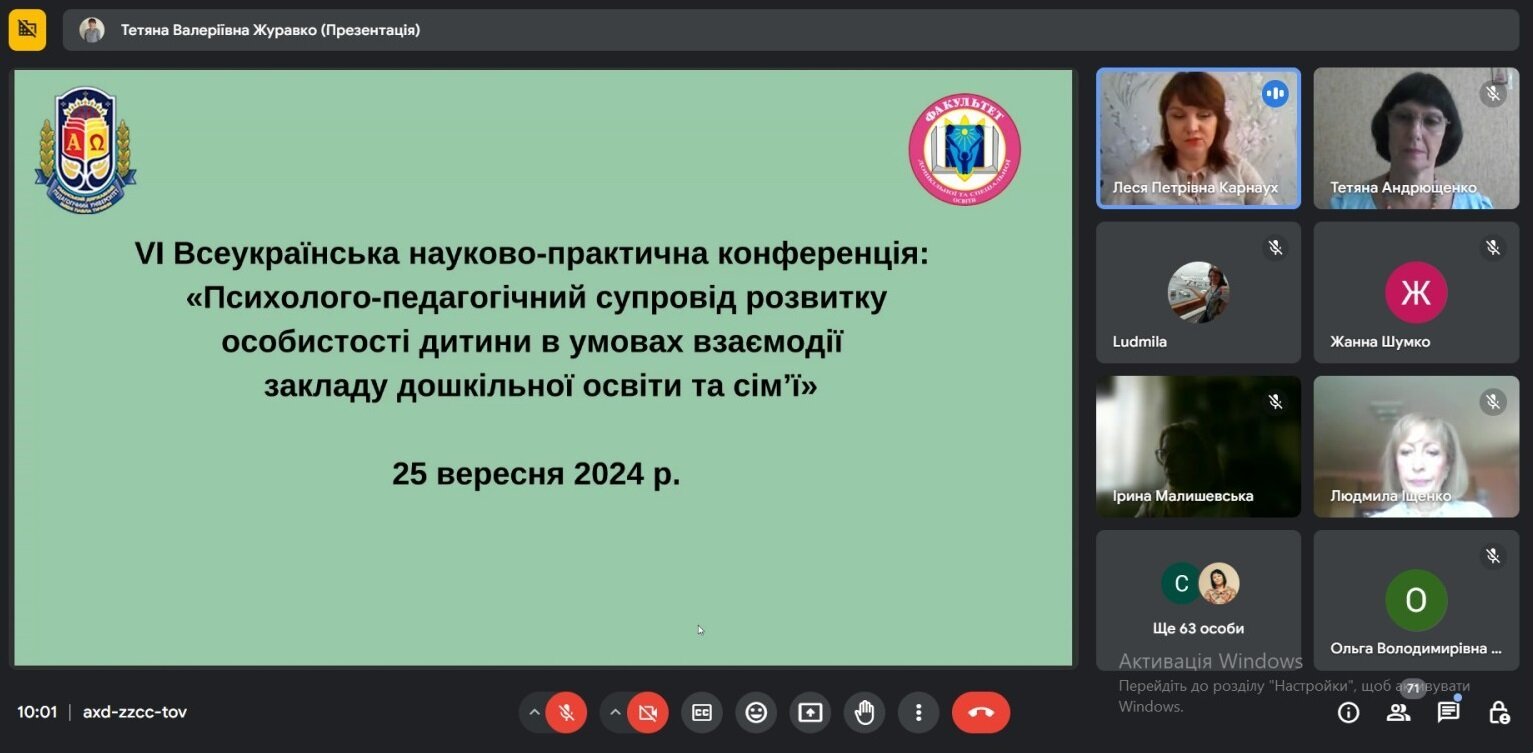Open the chat messages panel

1448,713
